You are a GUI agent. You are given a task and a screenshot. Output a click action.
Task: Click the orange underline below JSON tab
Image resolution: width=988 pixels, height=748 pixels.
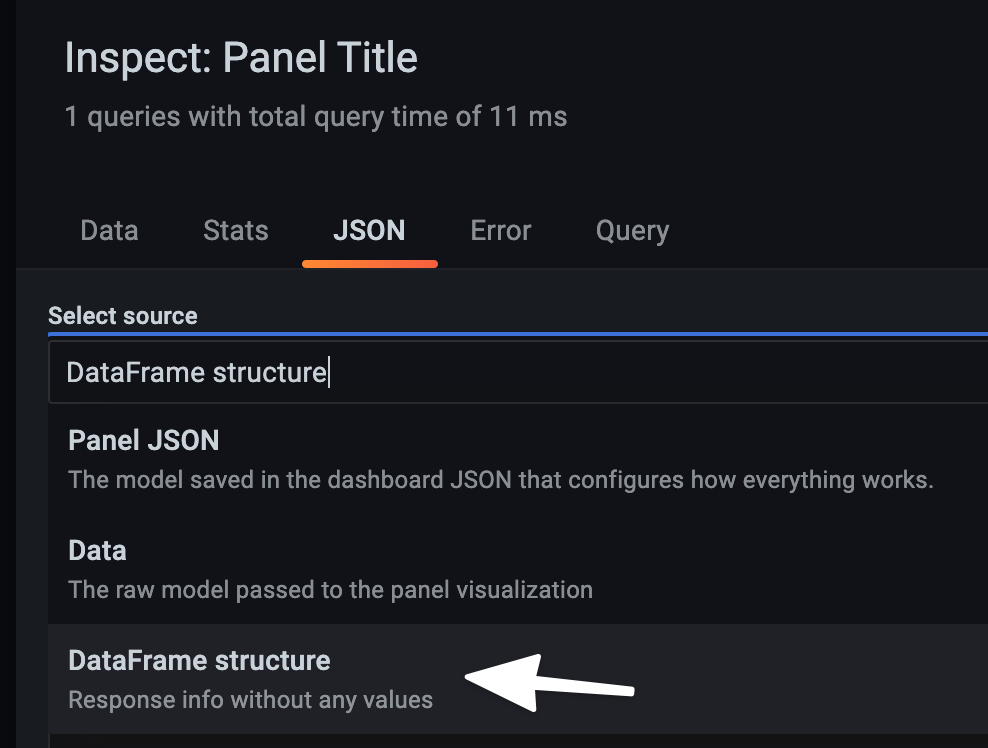[x=368, y=264]
